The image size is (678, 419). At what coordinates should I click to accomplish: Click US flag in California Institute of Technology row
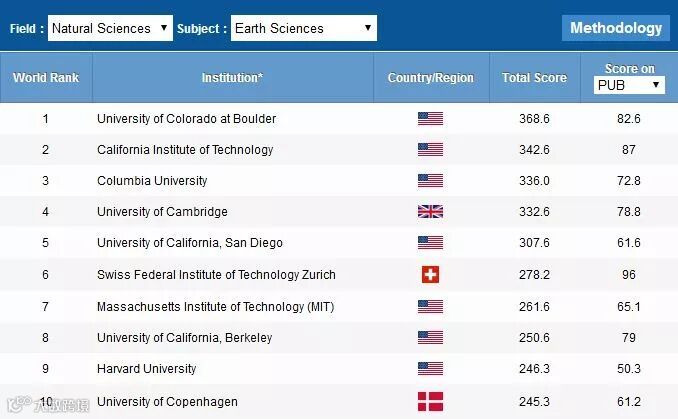430,150
